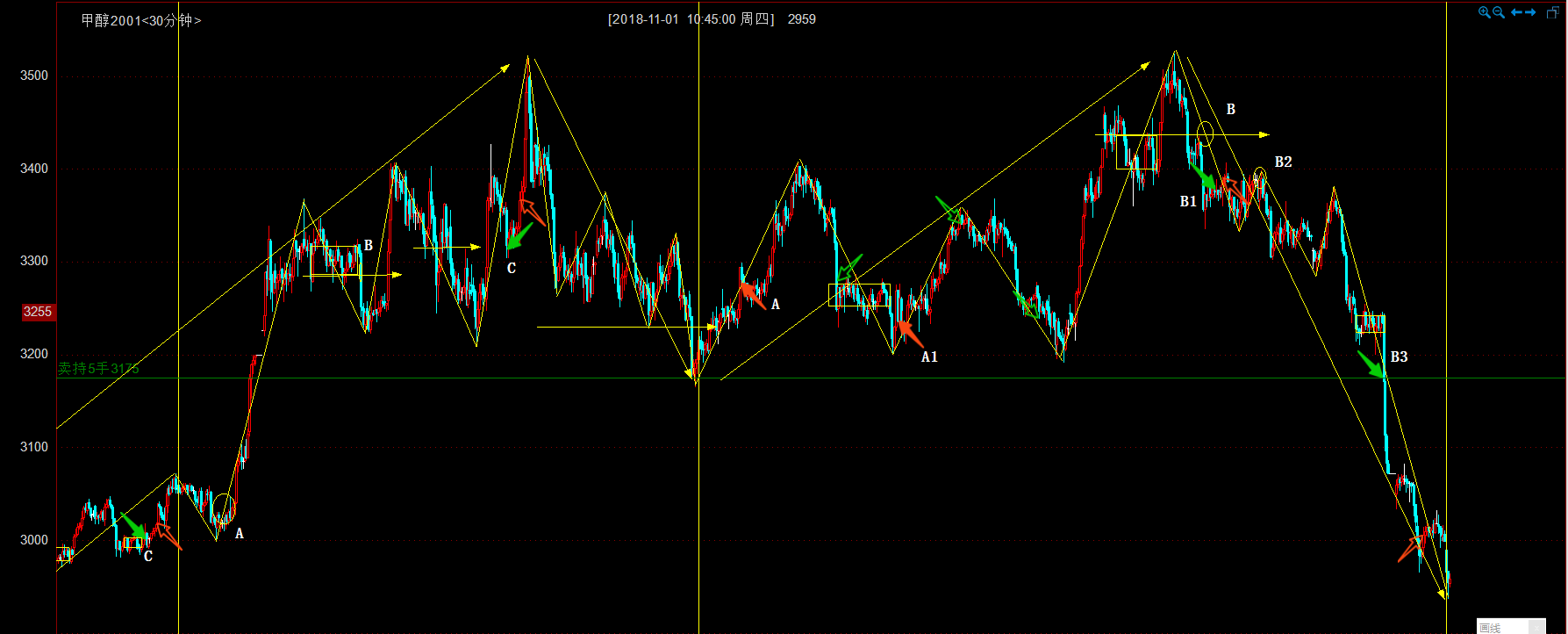Close the 画线 drawing panel

[x=1536, y=627]
